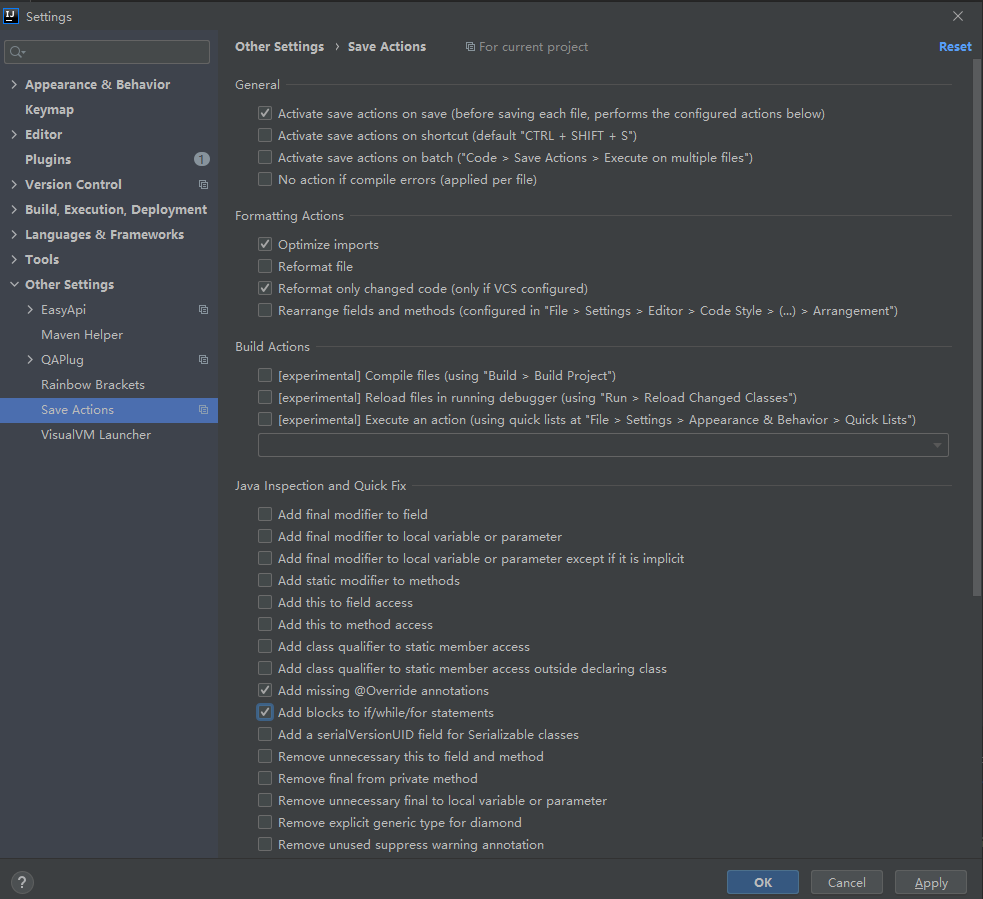Screen dimensions: 983x899
Task: Check Add a serialVersionUID field option
Action: (x=265, y=734)
